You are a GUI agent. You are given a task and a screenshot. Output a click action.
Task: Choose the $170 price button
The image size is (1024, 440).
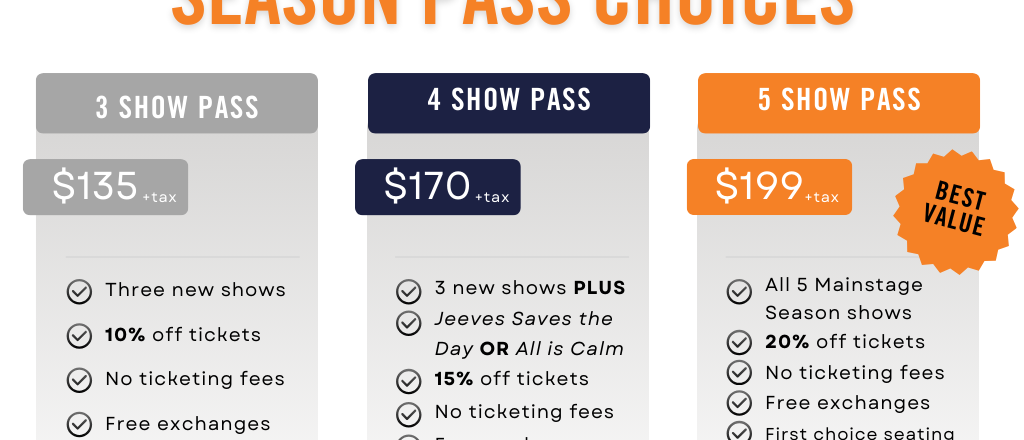[x=438, y=187]
